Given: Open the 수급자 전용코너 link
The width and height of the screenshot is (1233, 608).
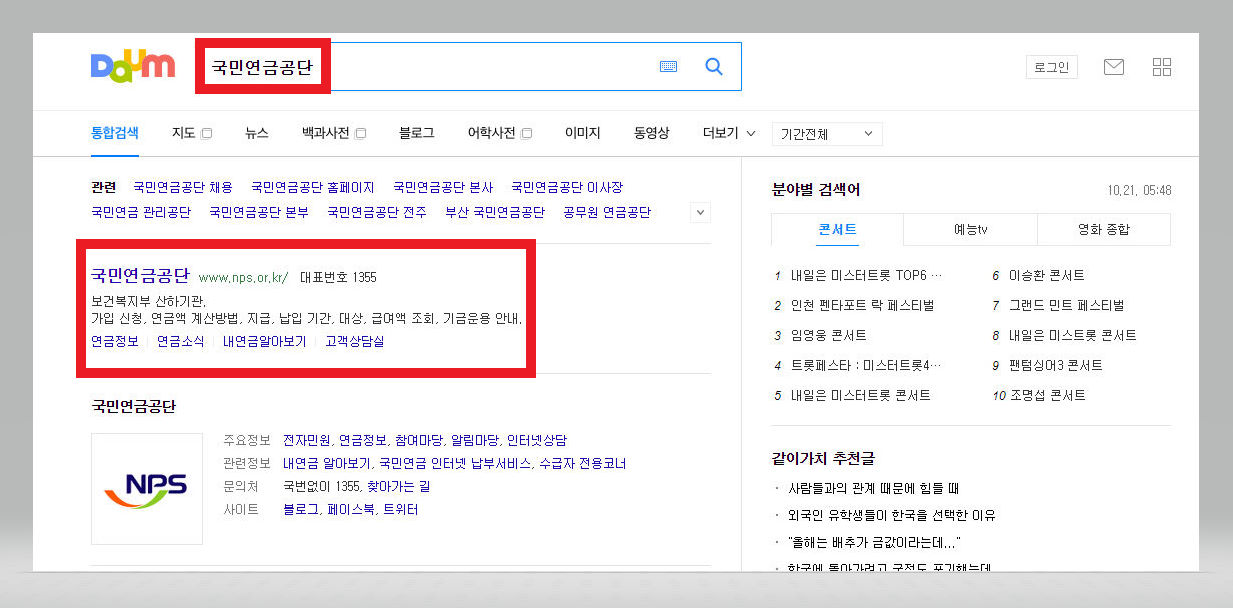Looking at the screenshot, I should pos(583,463).
